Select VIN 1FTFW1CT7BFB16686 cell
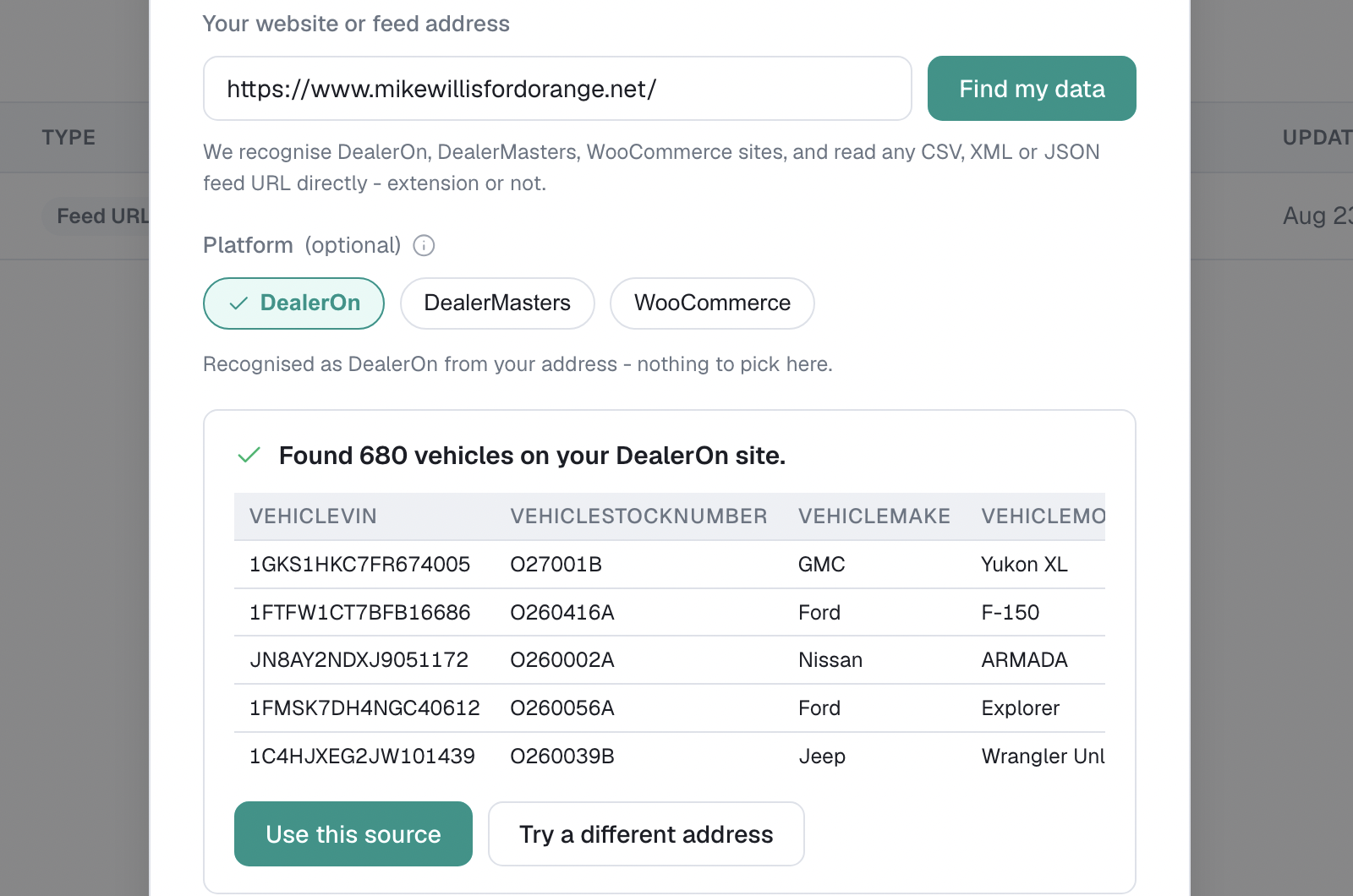 coord(359,613)
